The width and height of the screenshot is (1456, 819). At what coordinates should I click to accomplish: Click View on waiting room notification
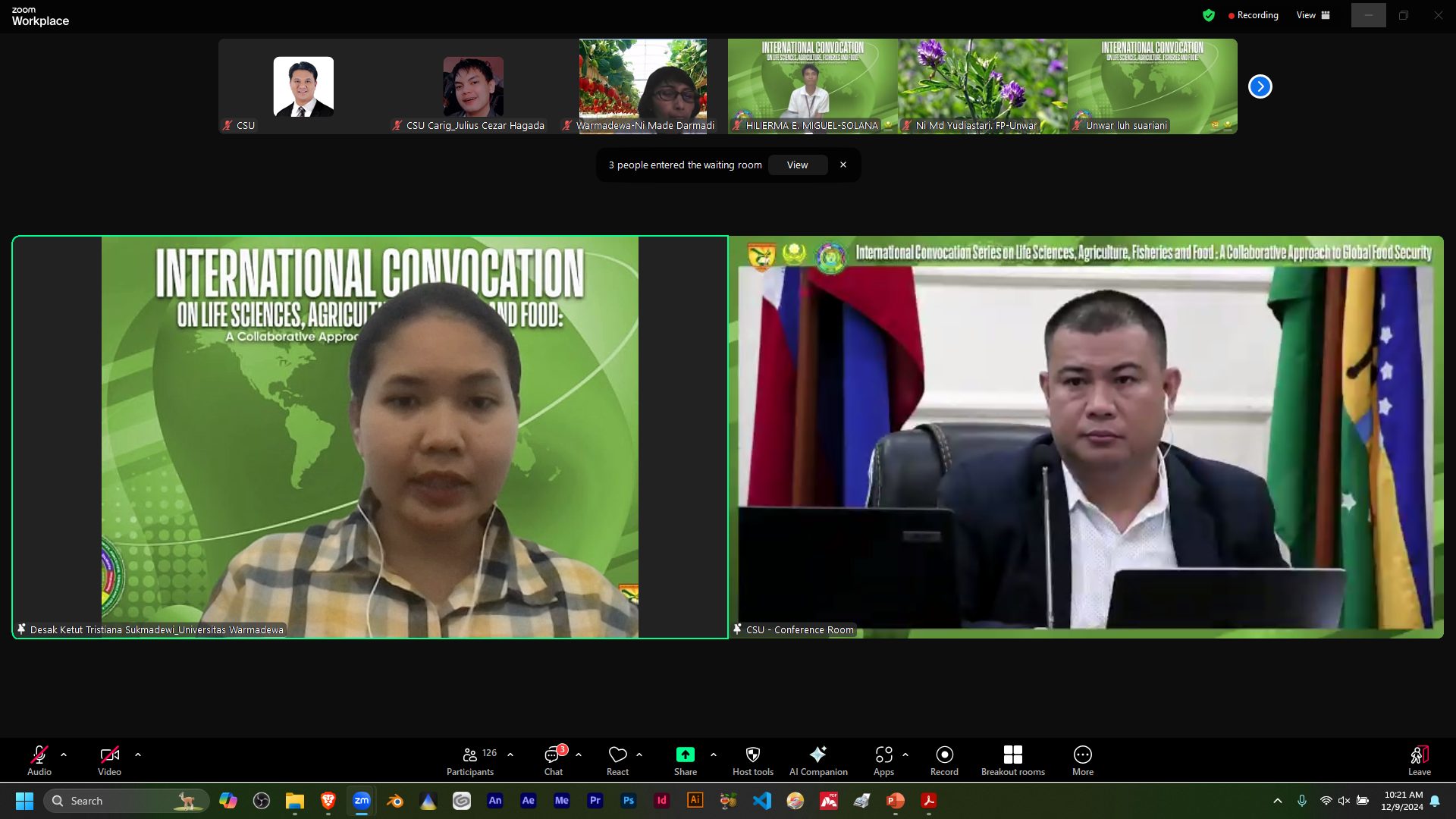(797, 165)
